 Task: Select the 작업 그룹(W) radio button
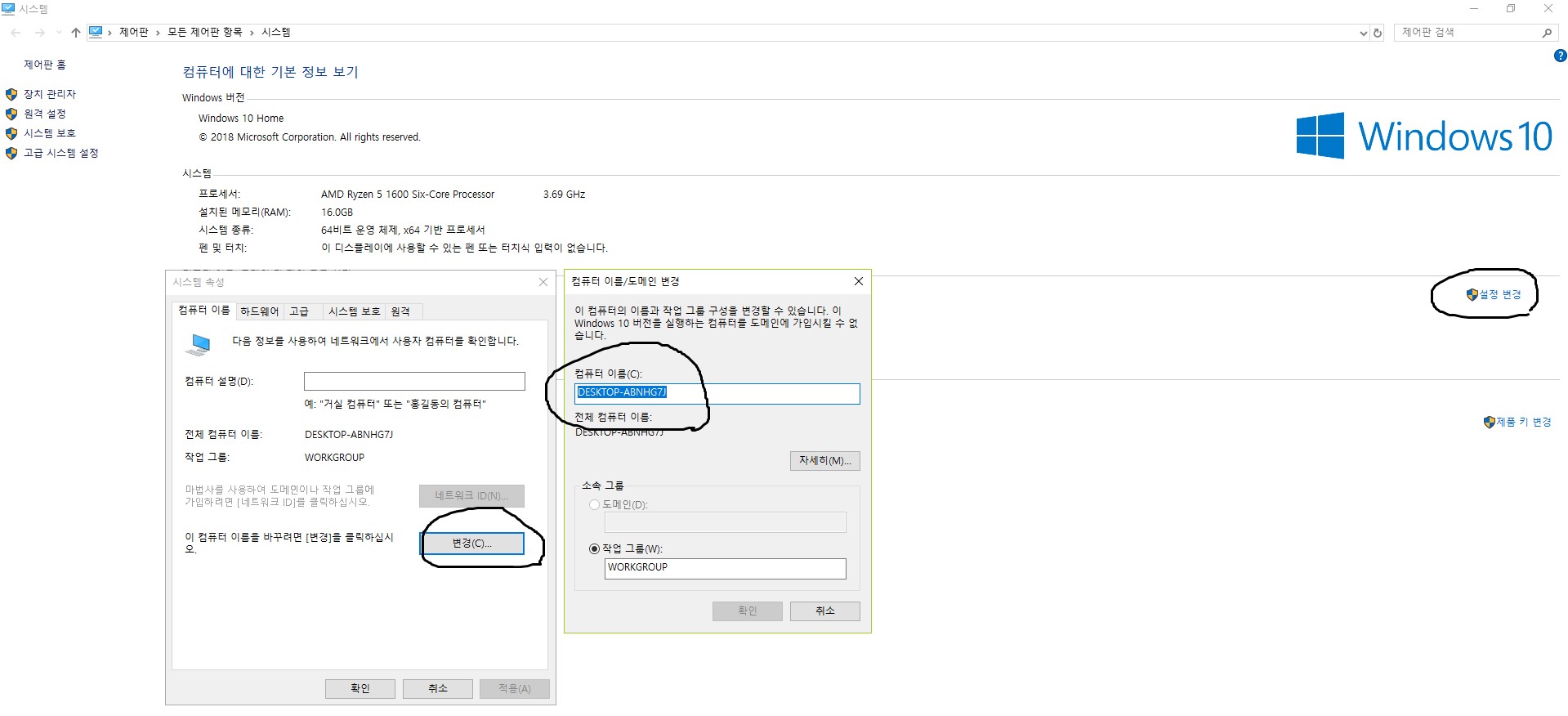coord(594,548)
